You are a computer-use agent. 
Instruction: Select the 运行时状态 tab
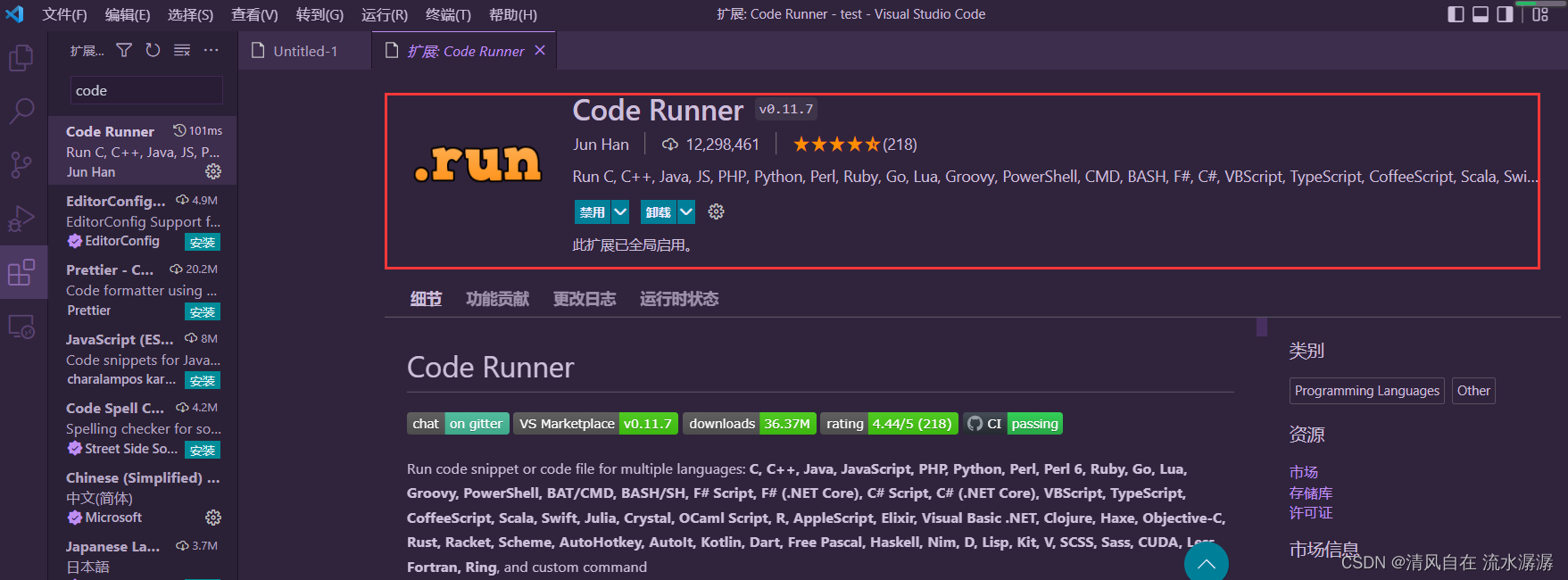[679, 299]
